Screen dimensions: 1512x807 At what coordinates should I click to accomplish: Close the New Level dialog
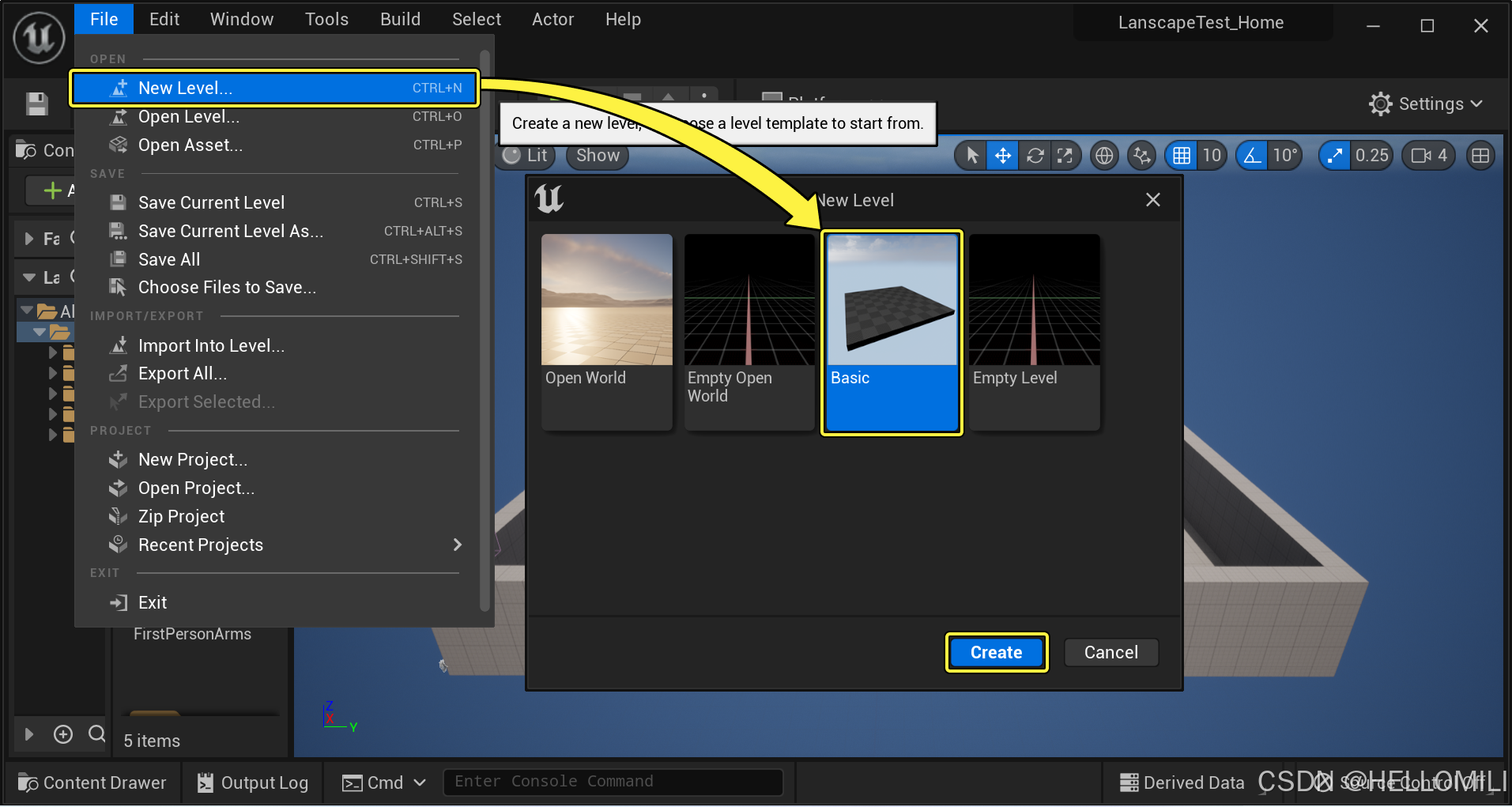click(1153, 200)
